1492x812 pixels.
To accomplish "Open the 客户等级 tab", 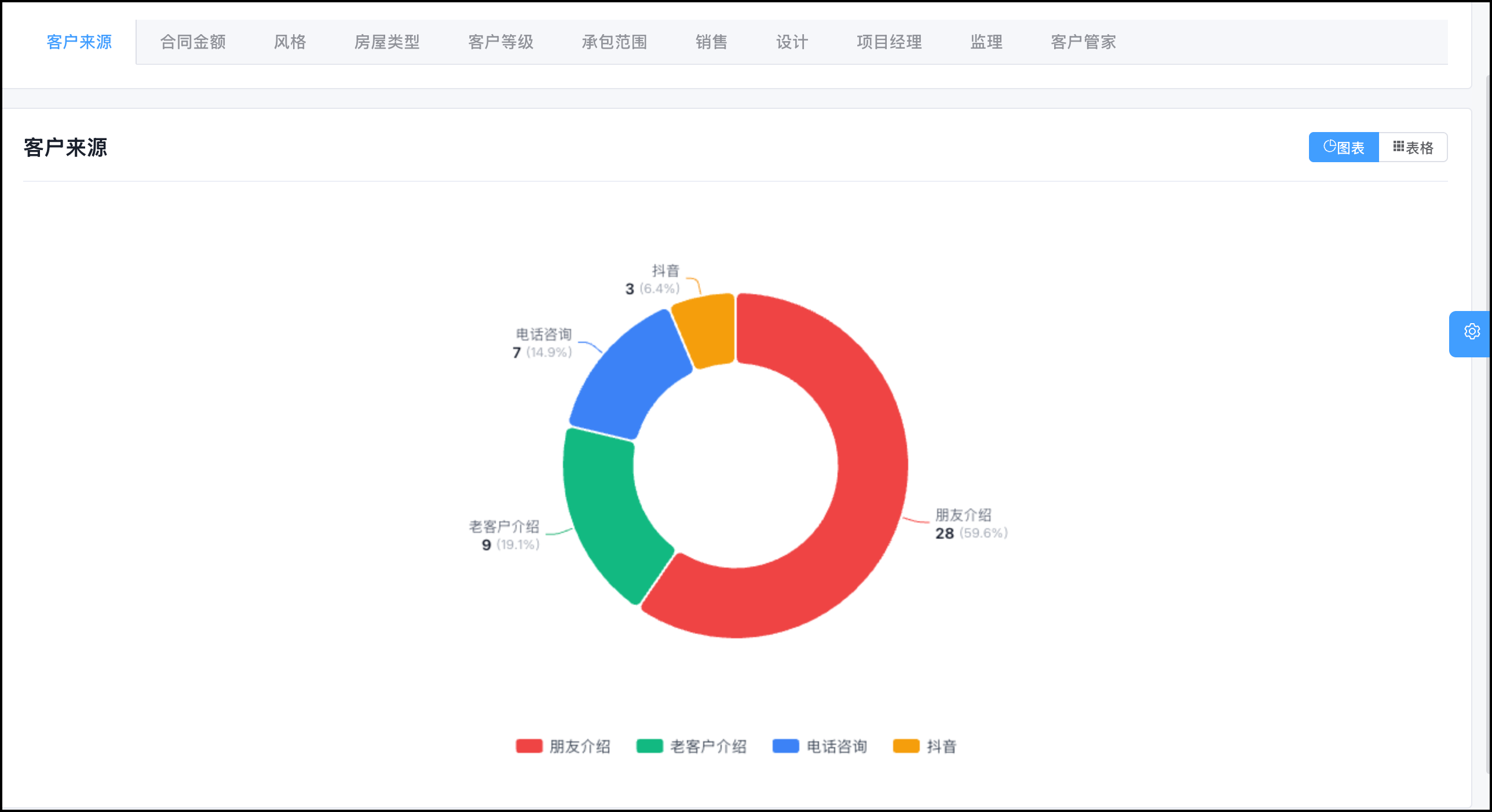I will 501,42.
